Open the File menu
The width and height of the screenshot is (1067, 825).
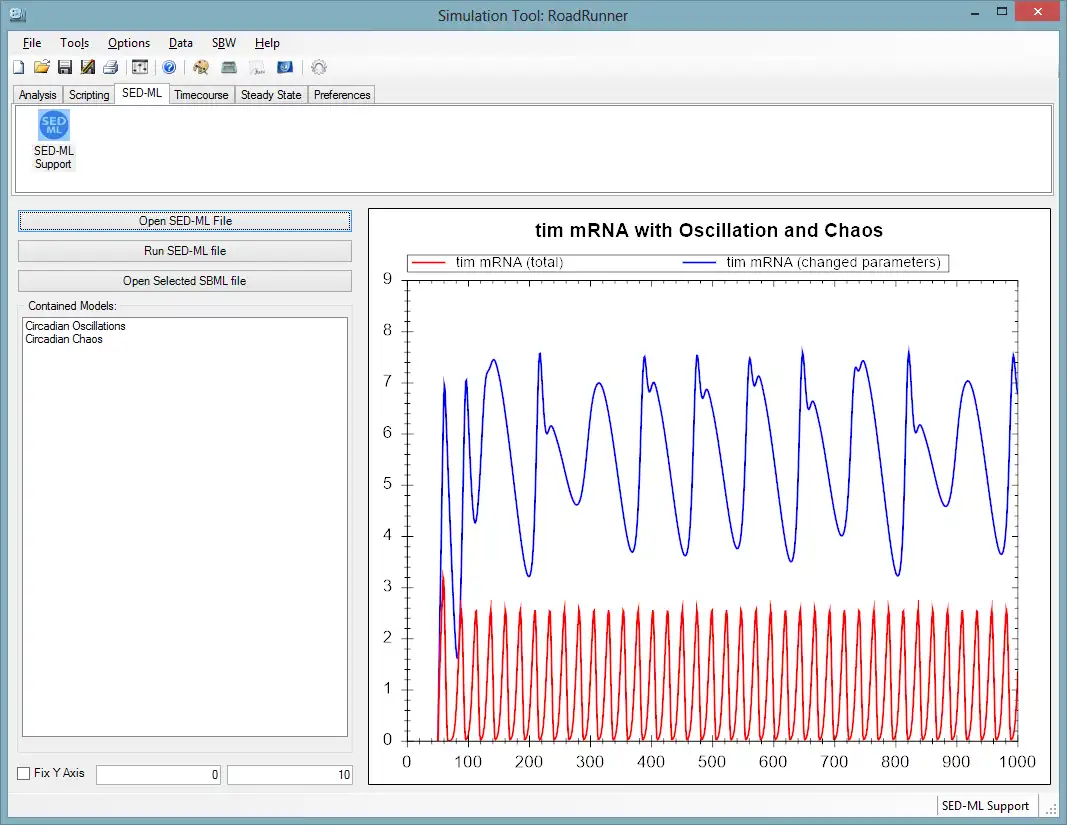[x=32, y=43]
